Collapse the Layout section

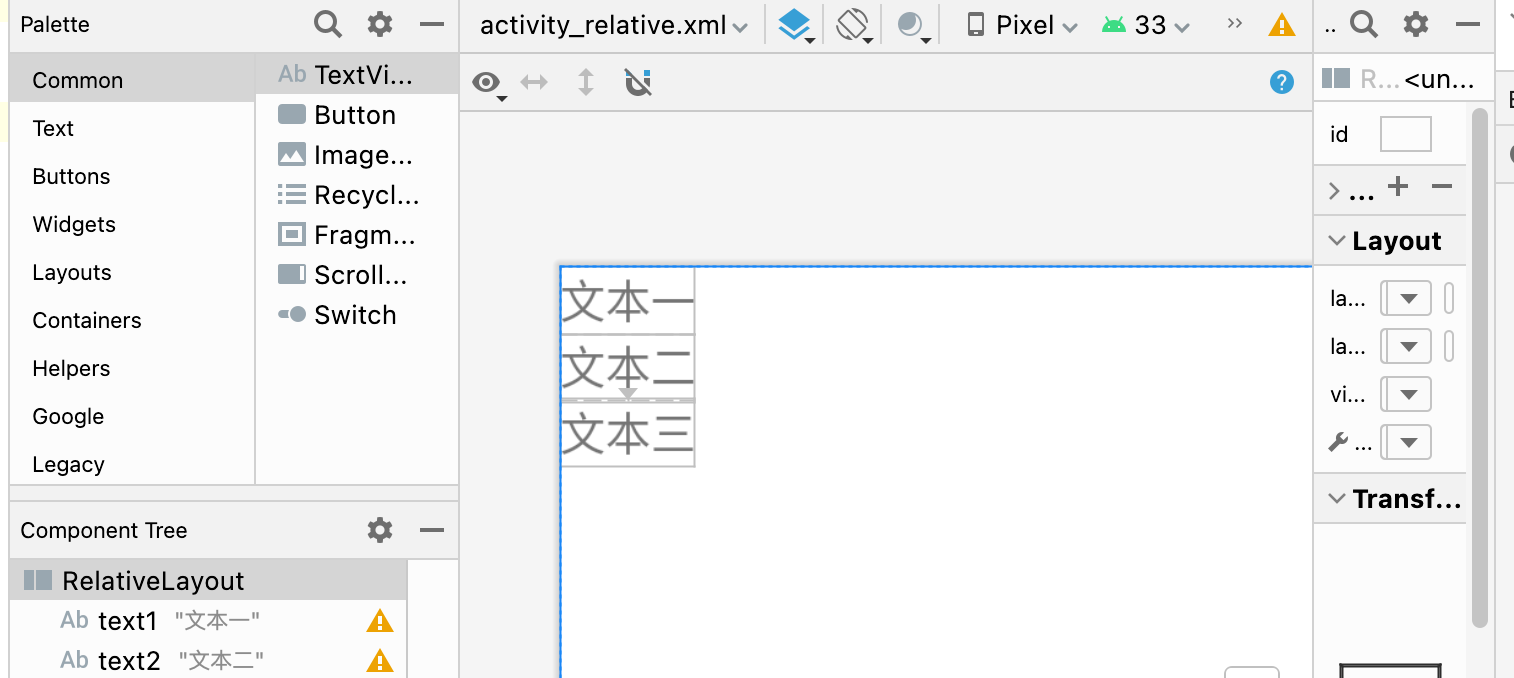click(x=1336, y=241)
